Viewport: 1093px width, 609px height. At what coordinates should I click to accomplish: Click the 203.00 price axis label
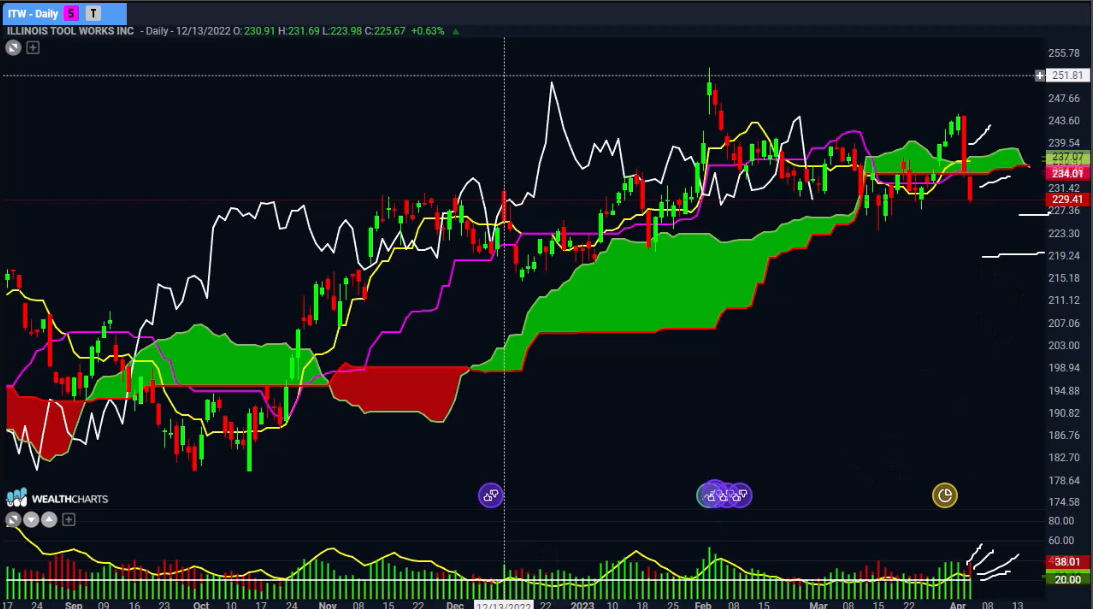[1064, 346]
